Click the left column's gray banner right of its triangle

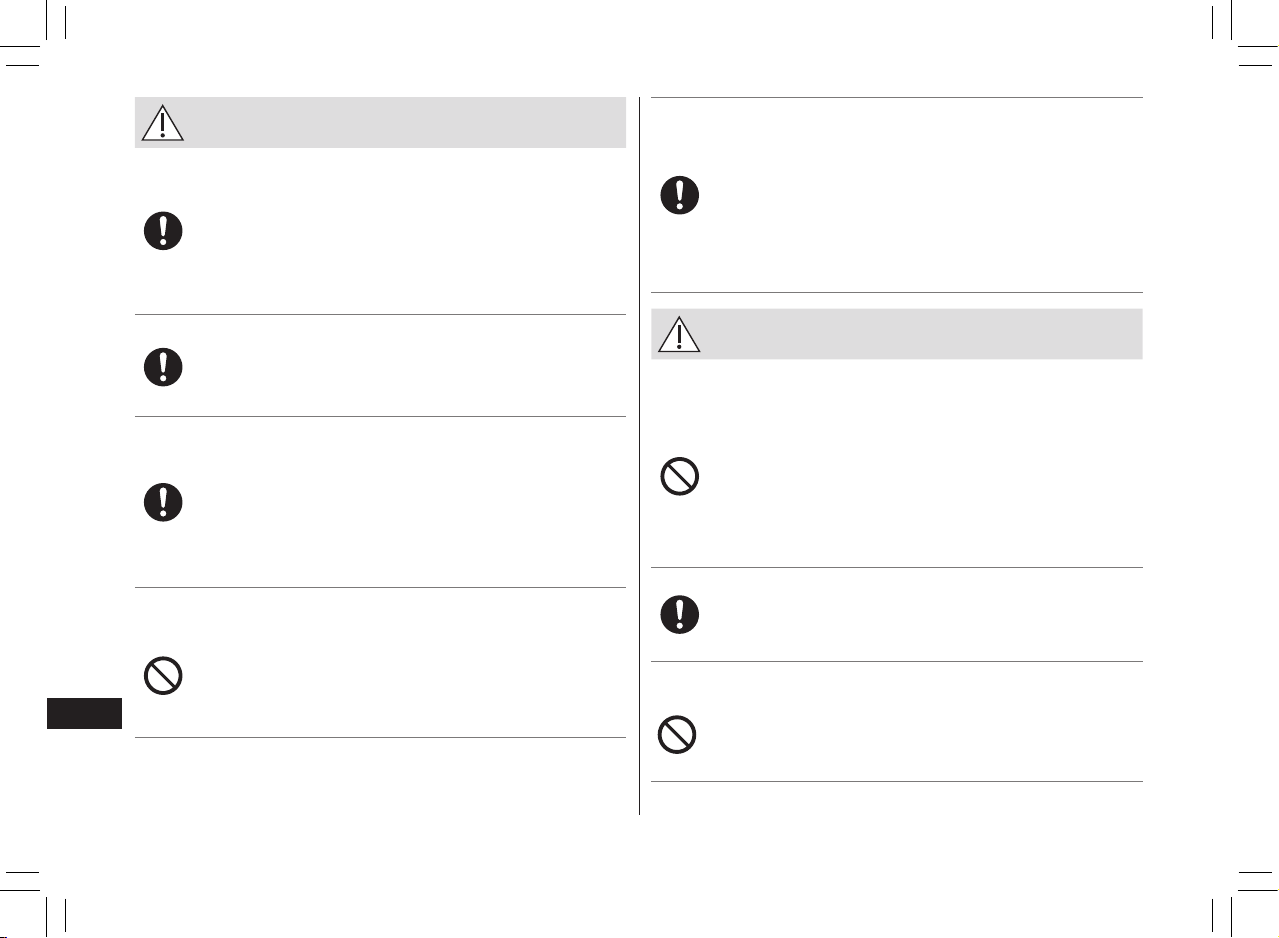pos(405,122)
